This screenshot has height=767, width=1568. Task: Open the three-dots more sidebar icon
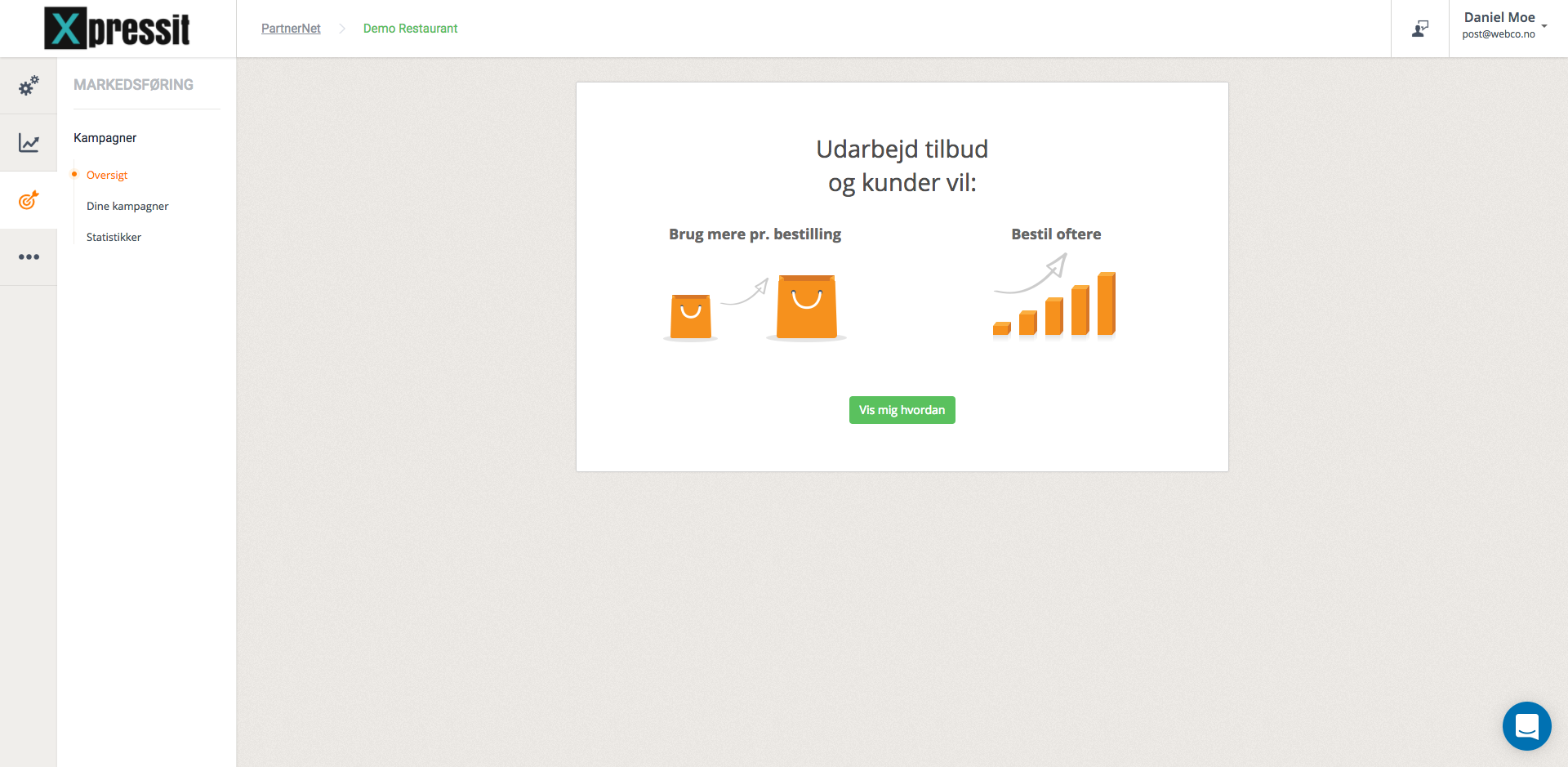pos(29,256)
